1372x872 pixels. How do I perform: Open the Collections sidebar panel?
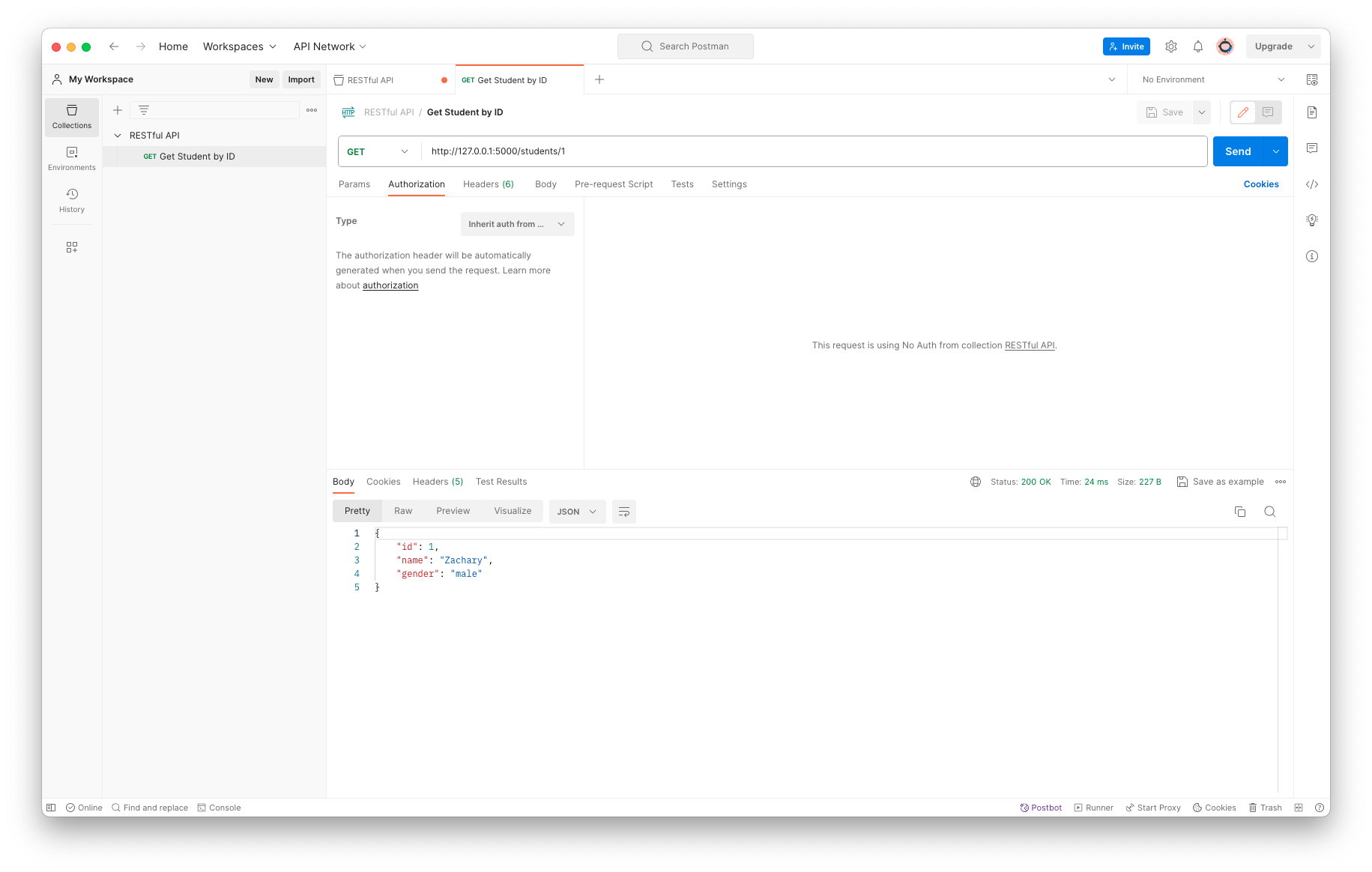(72, 117)
